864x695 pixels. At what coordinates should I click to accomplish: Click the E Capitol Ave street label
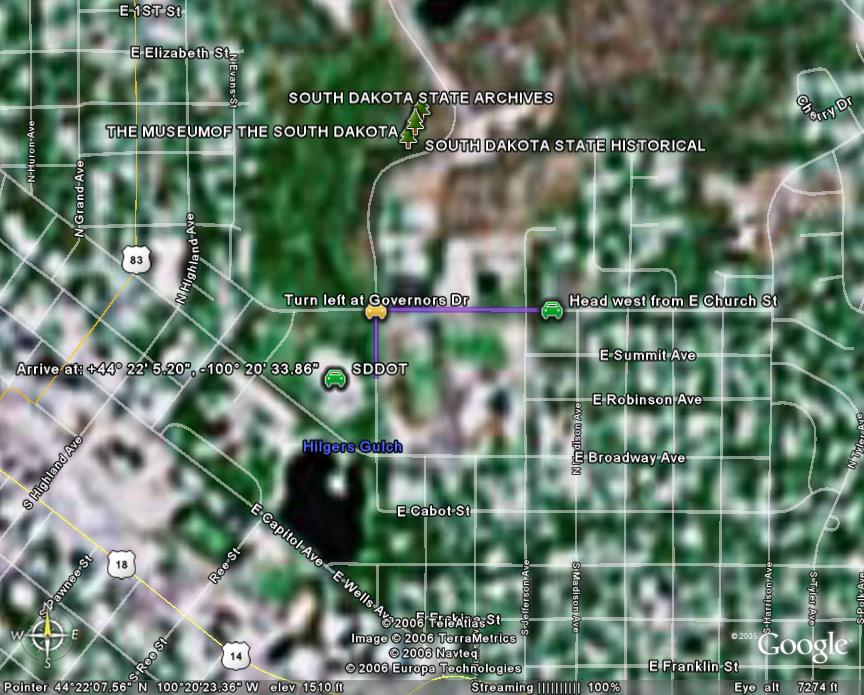pos(287,535)
